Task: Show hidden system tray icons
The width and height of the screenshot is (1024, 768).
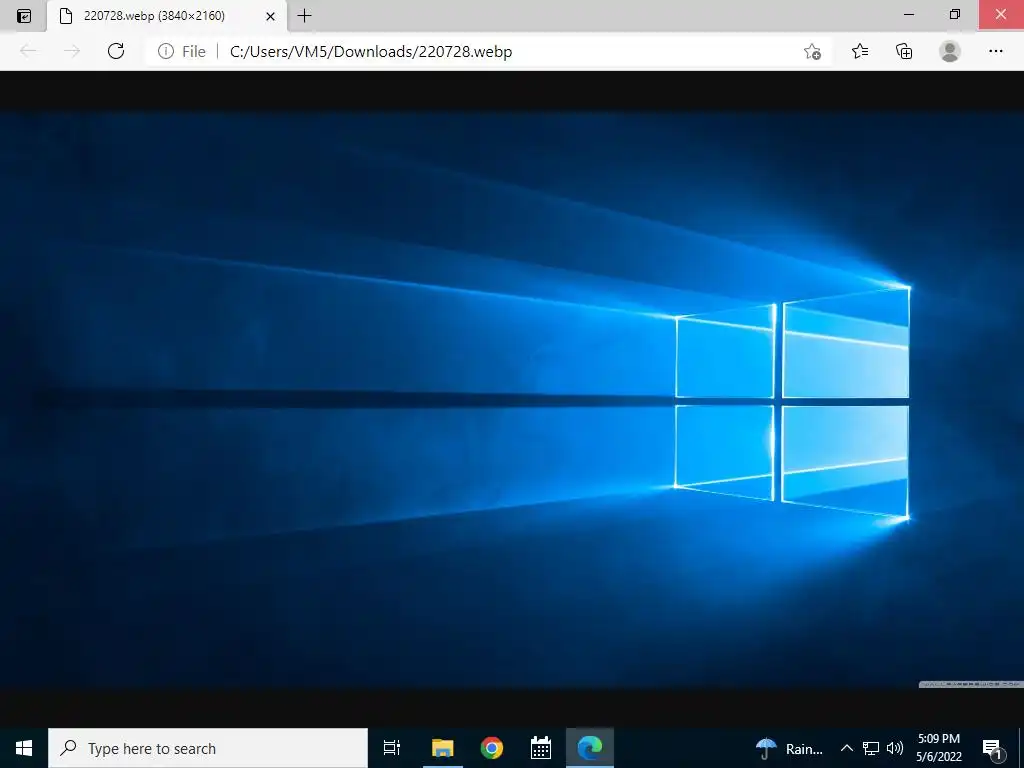Action: [x=846, y=748]
